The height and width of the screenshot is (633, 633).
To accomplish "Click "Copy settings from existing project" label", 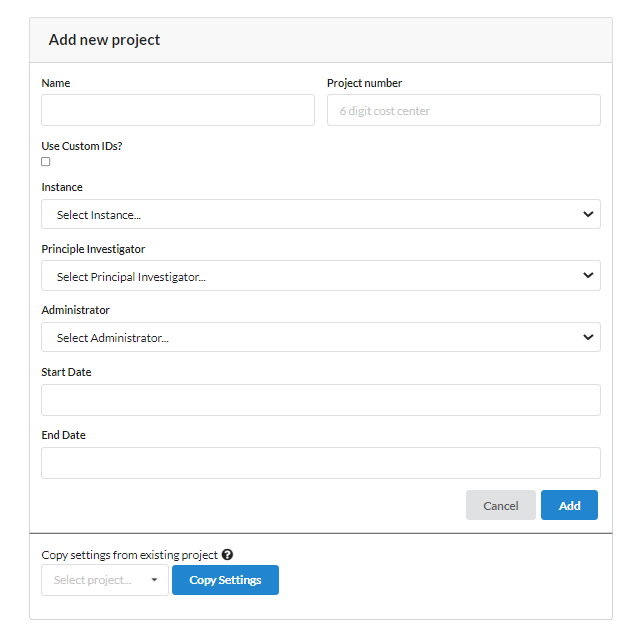I will click(129, 555).
